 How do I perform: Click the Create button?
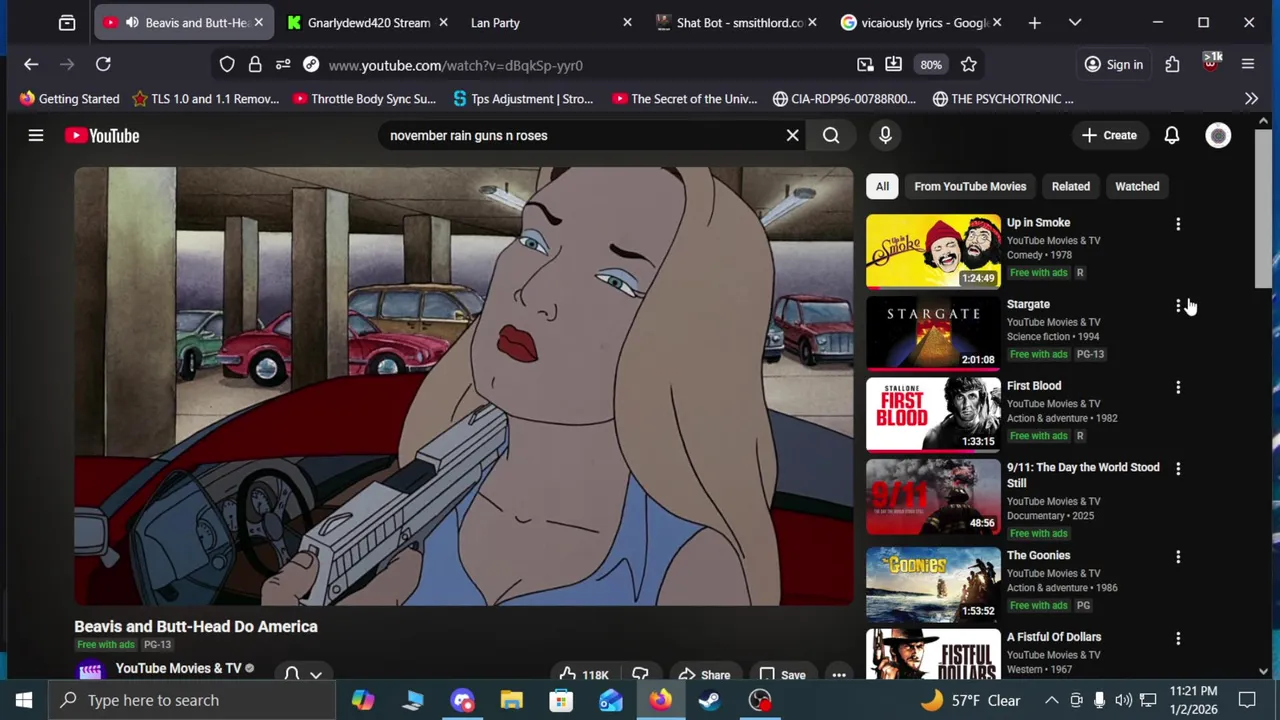(1109, 135)
